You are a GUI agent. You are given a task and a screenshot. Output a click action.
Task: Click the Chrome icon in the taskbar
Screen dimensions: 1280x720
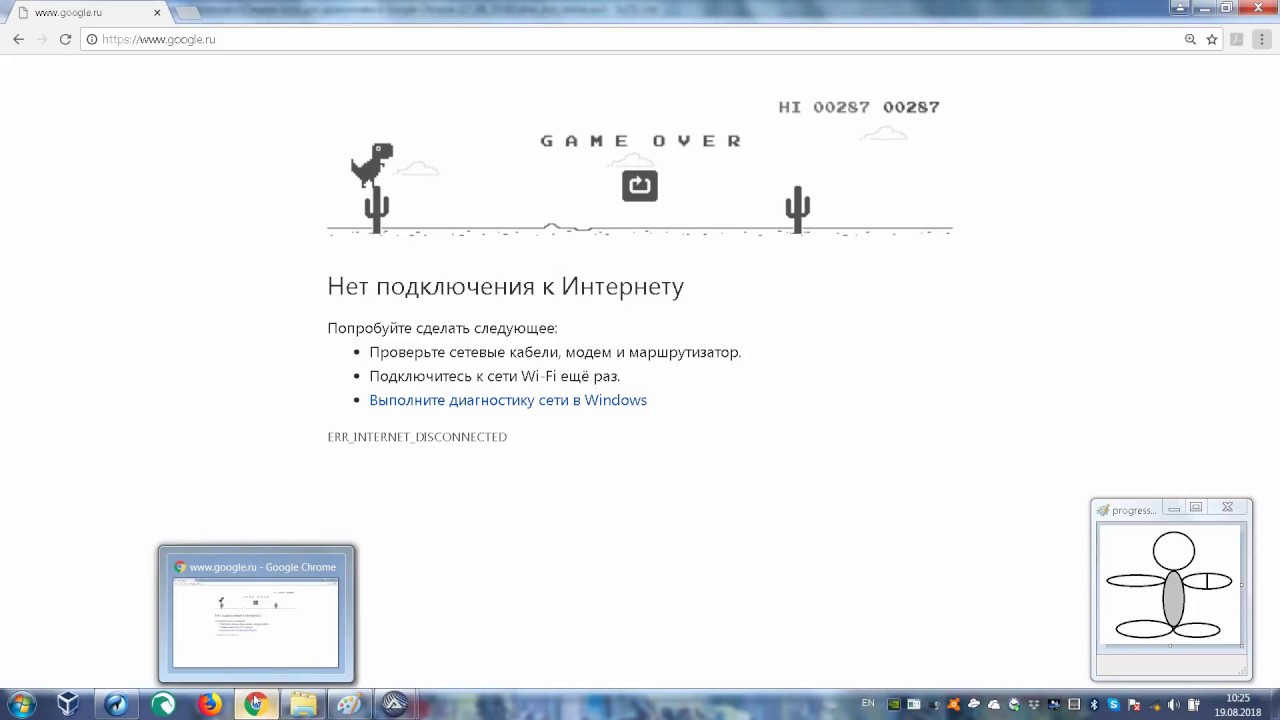(x=256, y=704)
